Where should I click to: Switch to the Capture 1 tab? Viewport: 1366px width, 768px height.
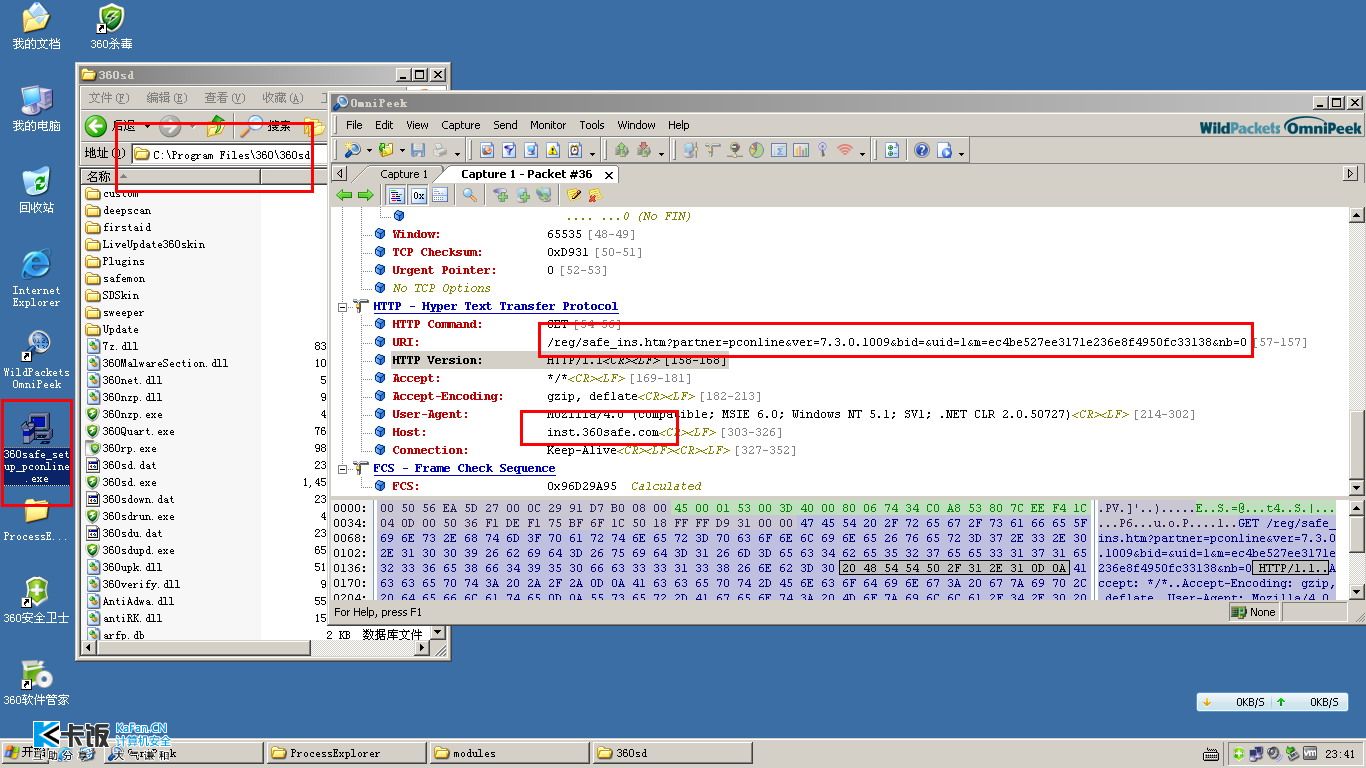[404, 174]
